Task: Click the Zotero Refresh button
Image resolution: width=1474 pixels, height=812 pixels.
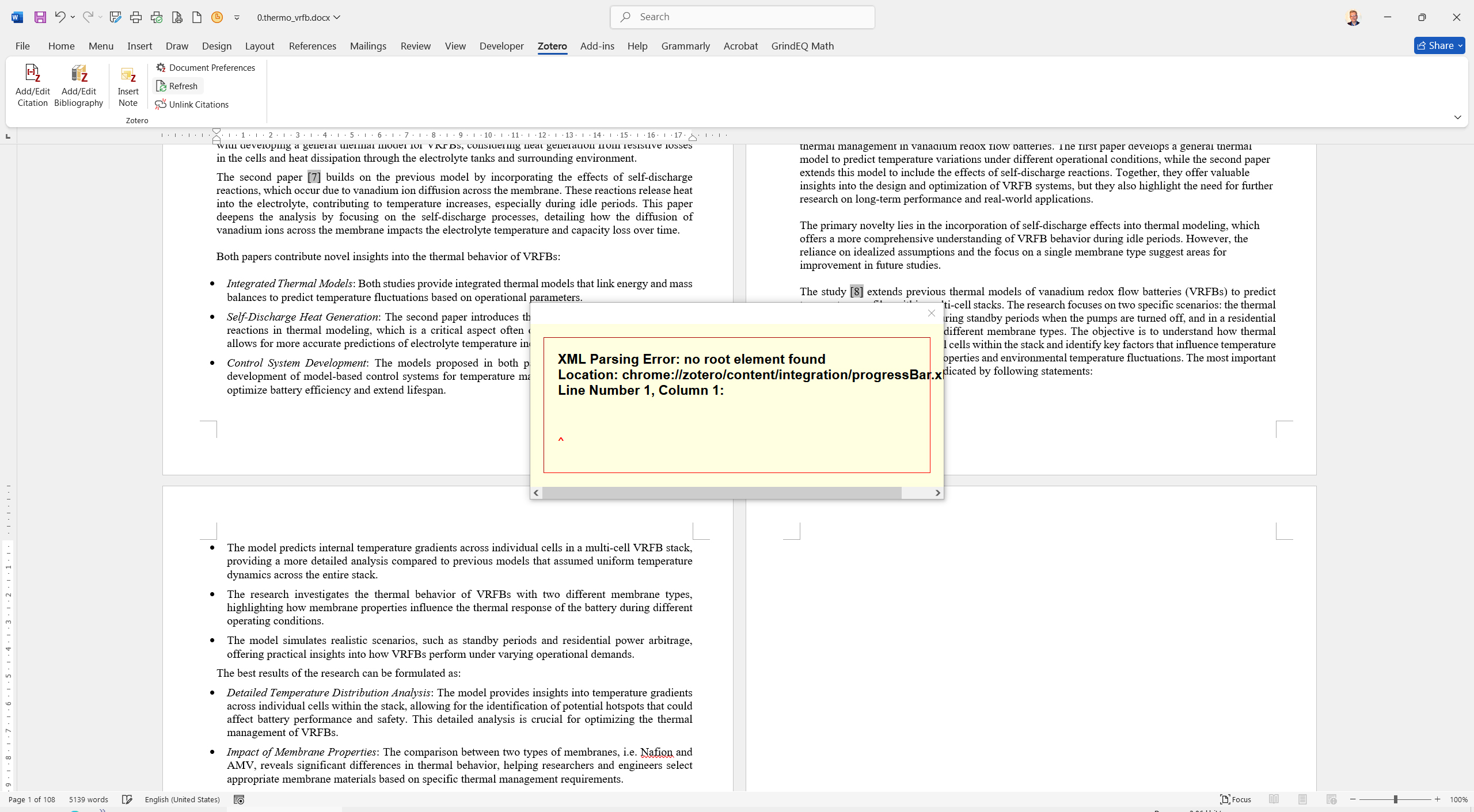Action: pyautogui.click(x=177, y=86)
